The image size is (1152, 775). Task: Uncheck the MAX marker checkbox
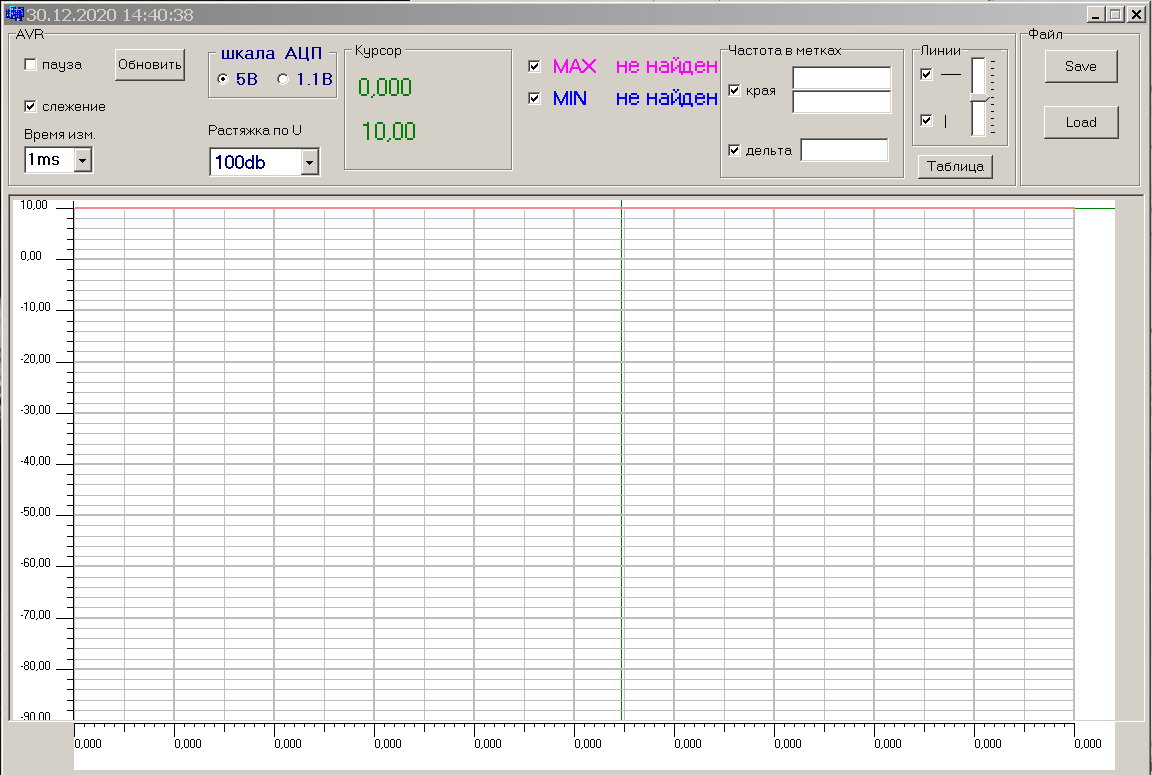534,66
